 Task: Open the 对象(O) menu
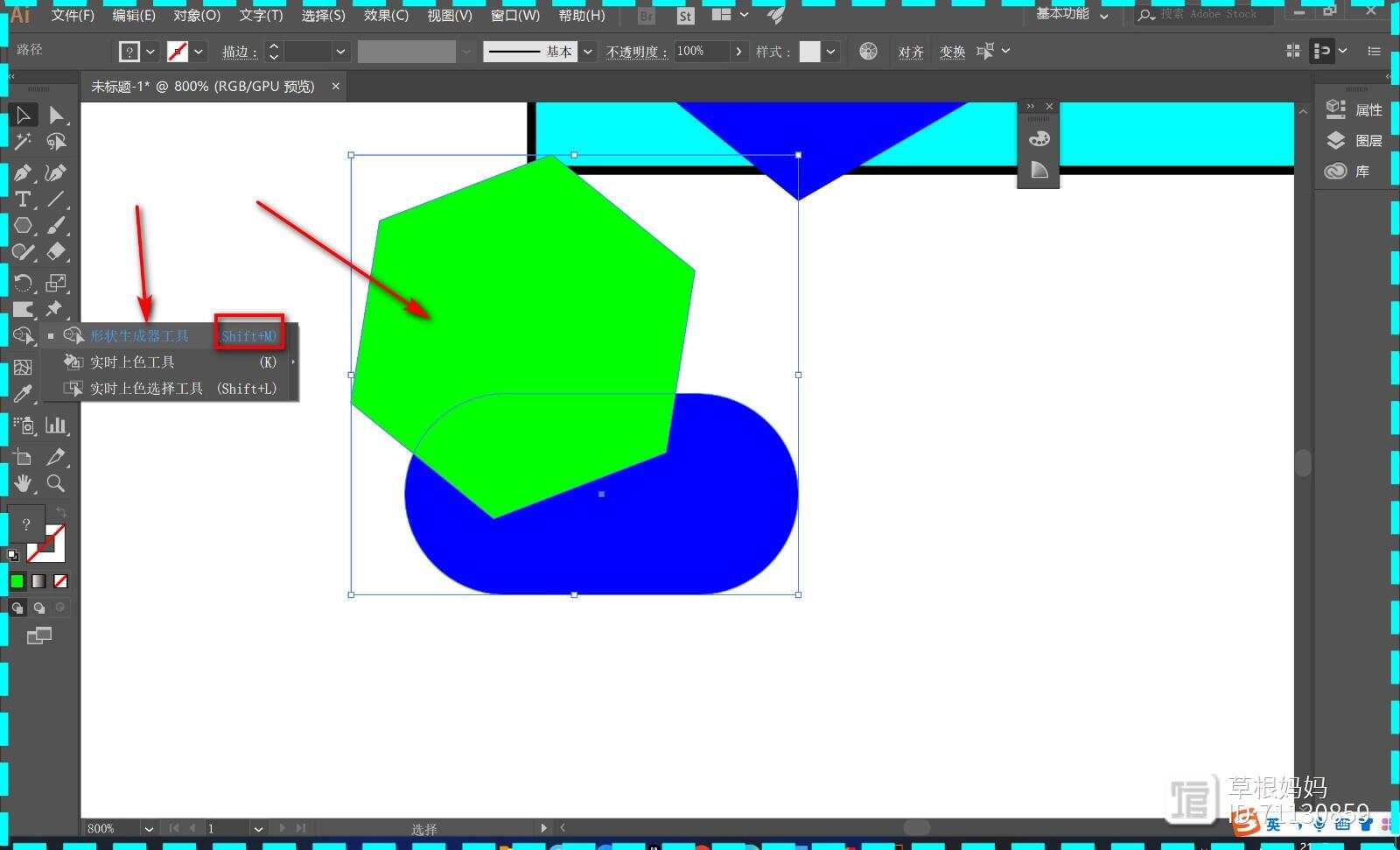[x=197, y=15]
